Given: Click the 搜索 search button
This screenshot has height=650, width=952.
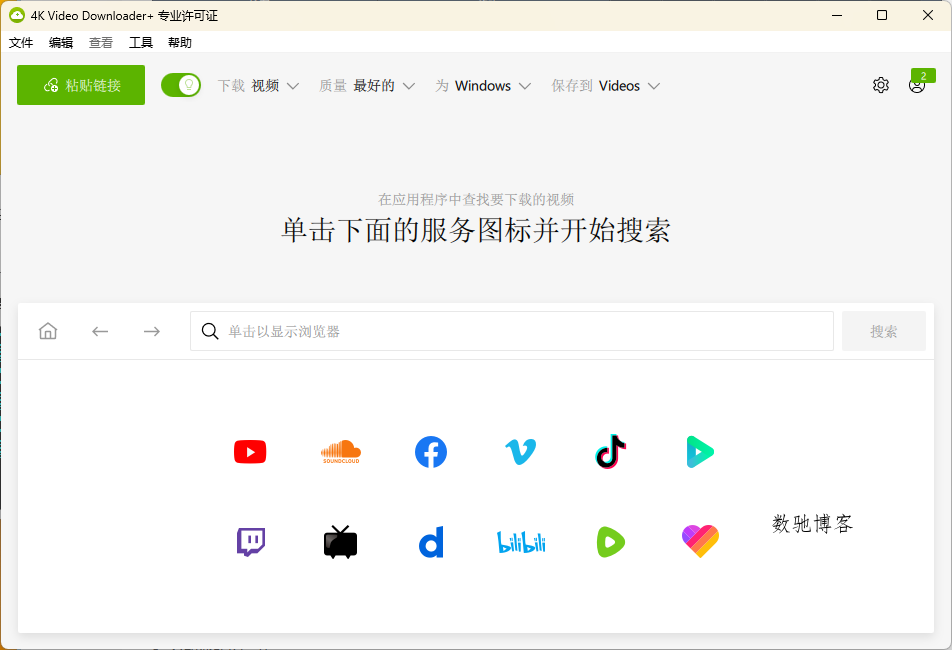Looking at the screenshot, I should pos(883,331).
